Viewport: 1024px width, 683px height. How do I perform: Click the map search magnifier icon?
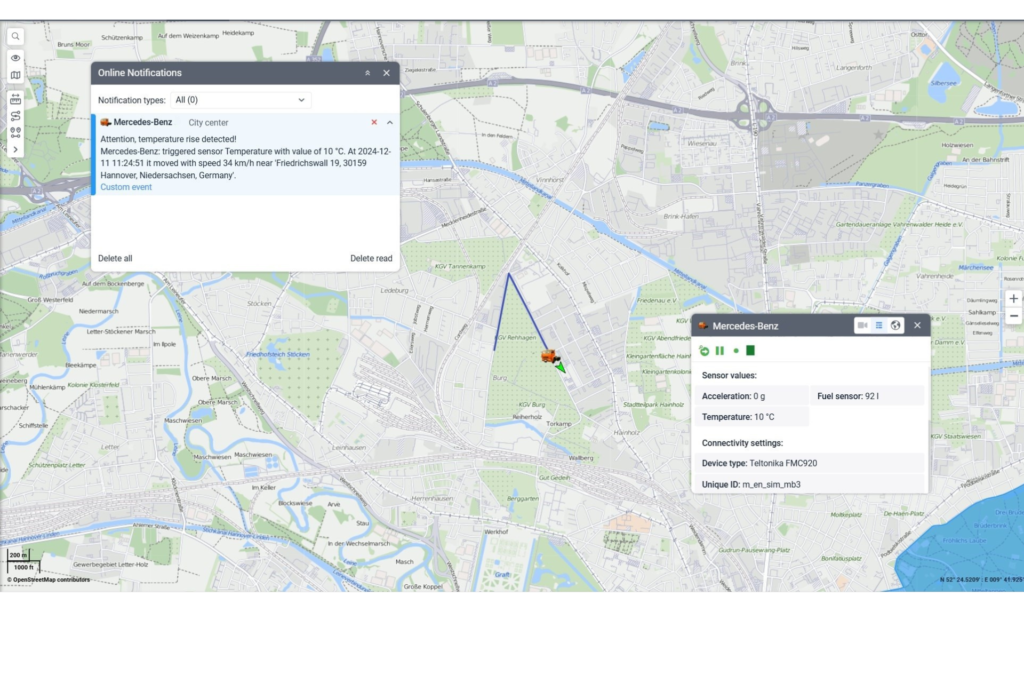click(16, 36)
